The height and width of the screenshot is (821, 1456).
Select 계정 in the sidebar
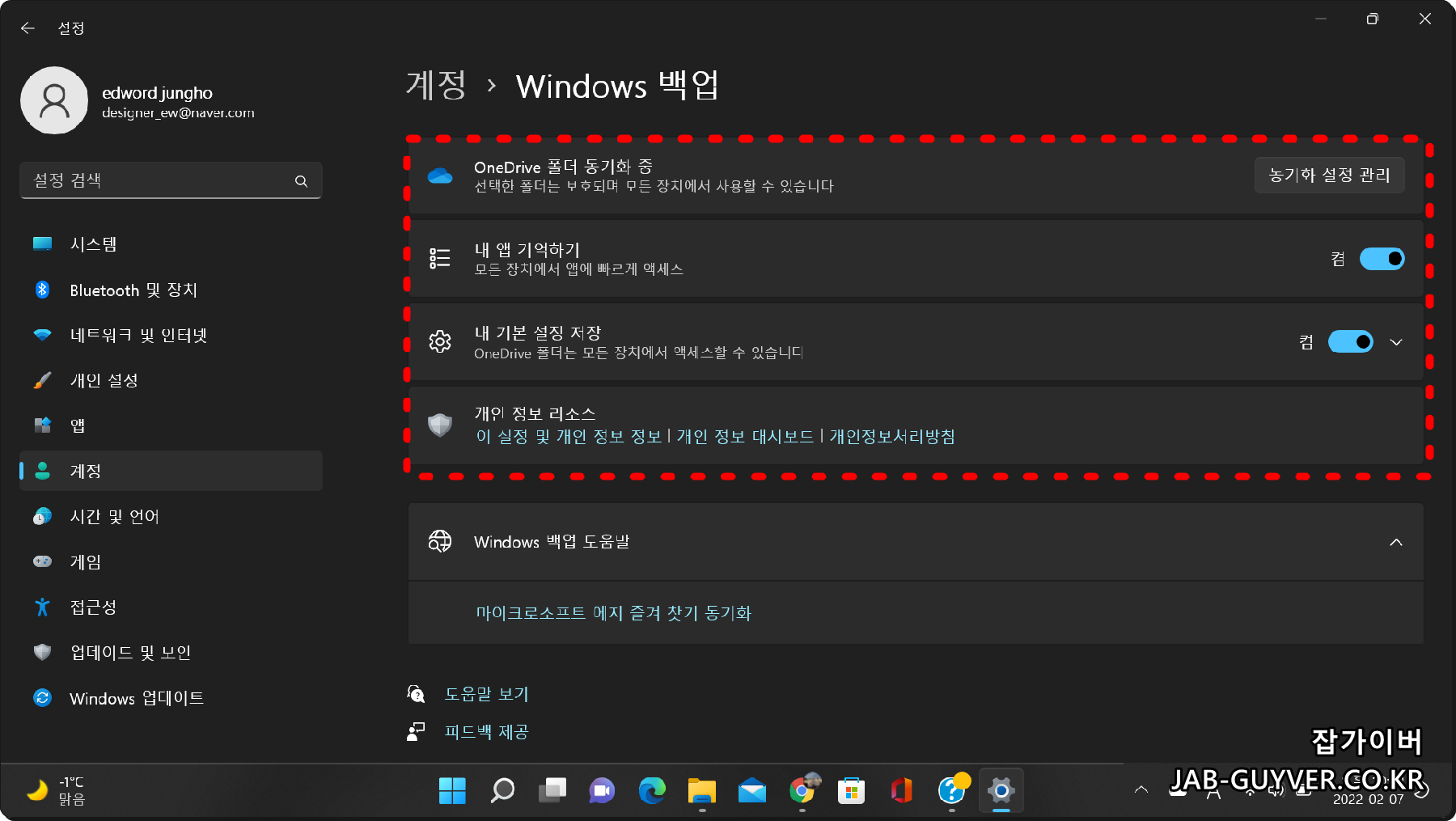pyautogui.click(x=171, y=471)
